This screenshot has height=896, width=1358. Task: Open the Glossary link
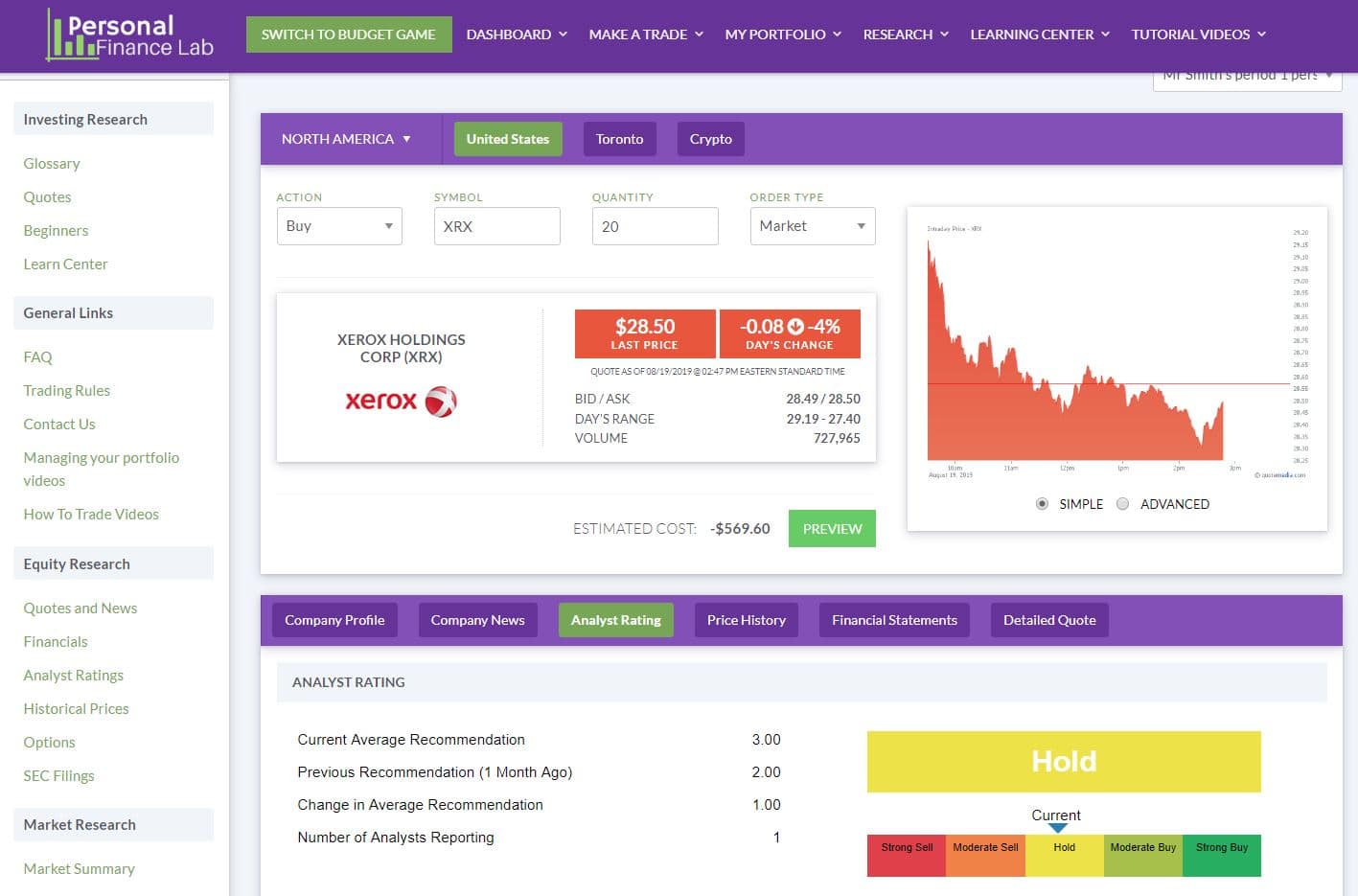pos(52,164)
